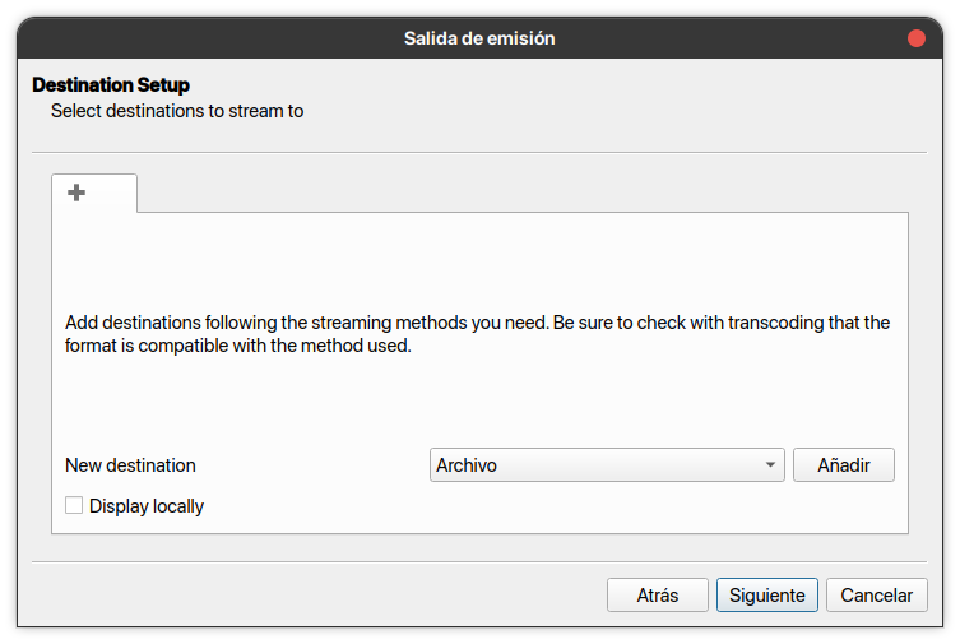
Task: Enable the Display locally checkbox
Action: click(x=74, y=506)
